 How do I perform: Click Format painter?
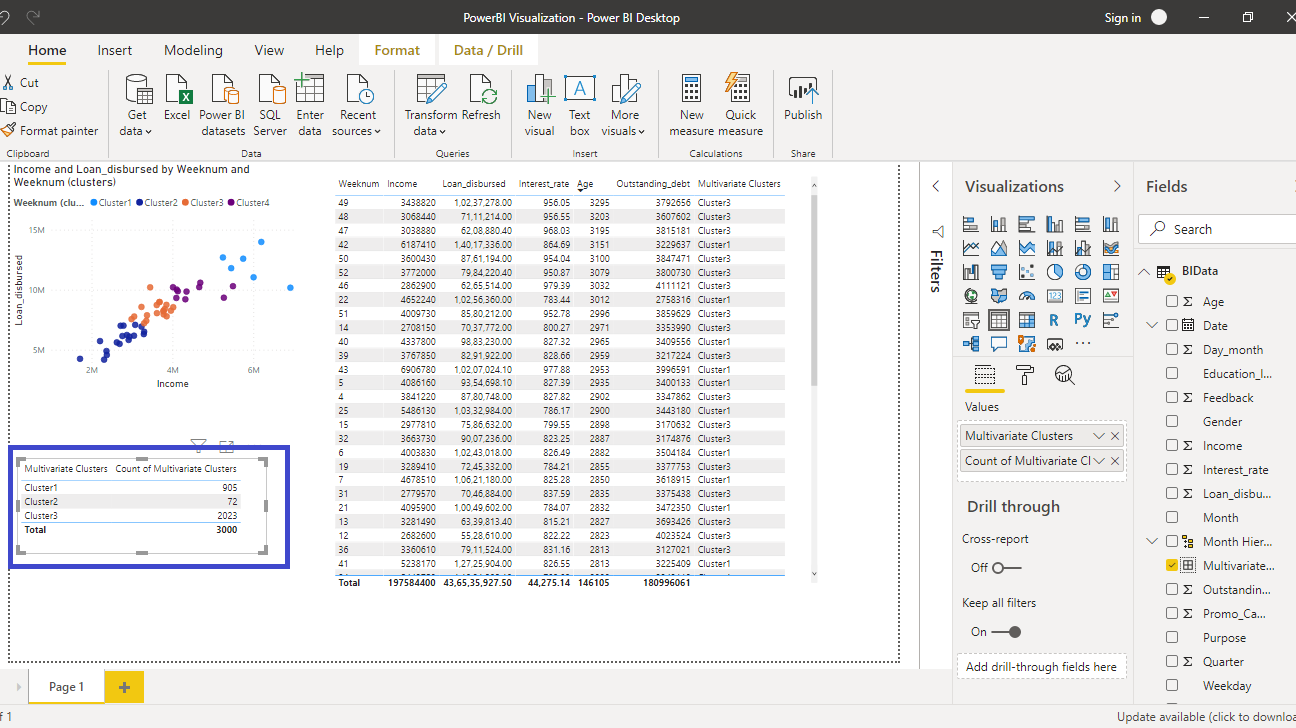click(x=50, y=130)
